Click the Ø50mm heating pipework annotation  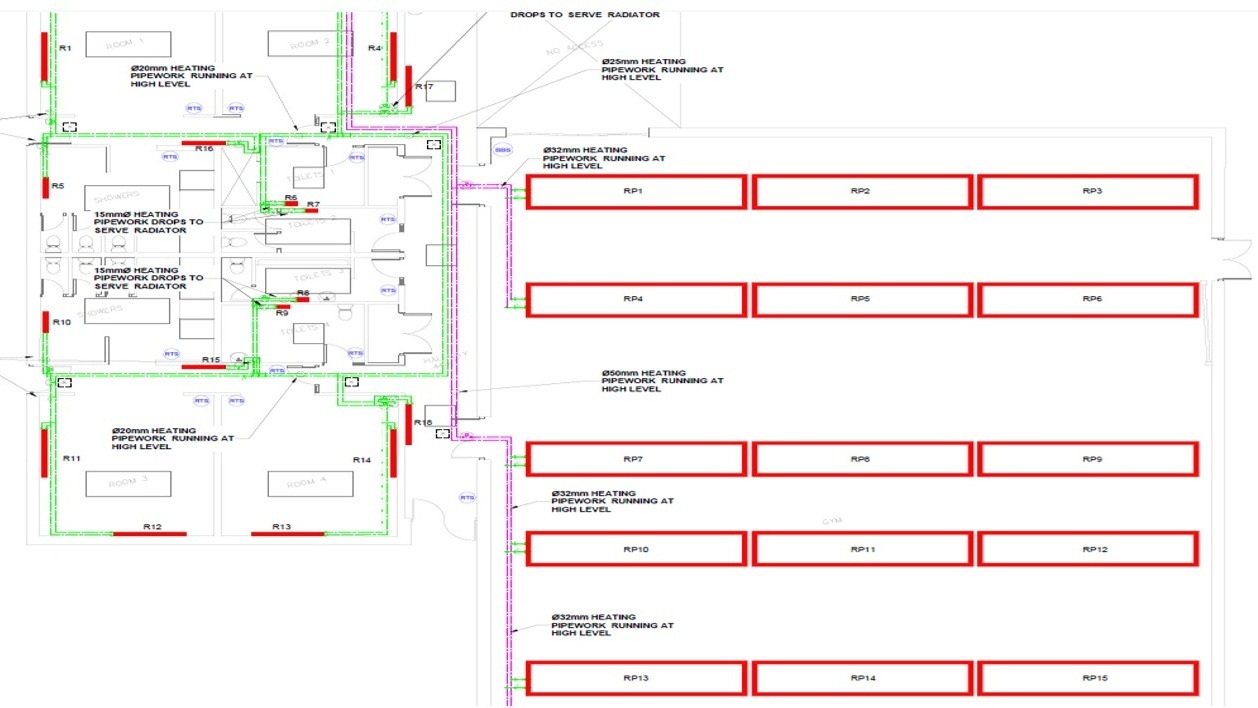pos(660,381)
